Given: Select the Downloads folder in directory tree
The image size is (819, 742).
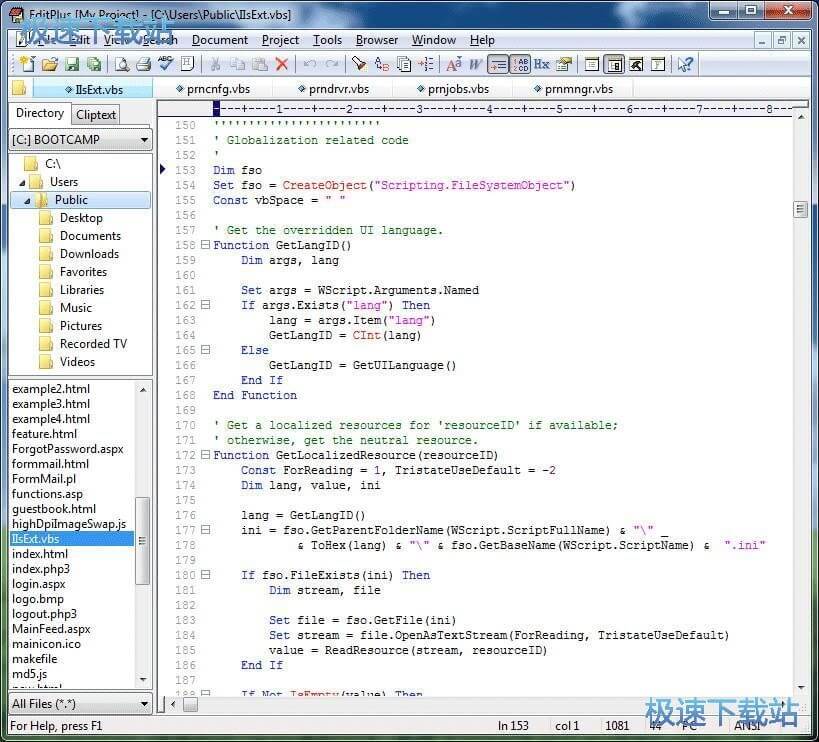Looking at the screenshot, I should [x=89, y=254].
